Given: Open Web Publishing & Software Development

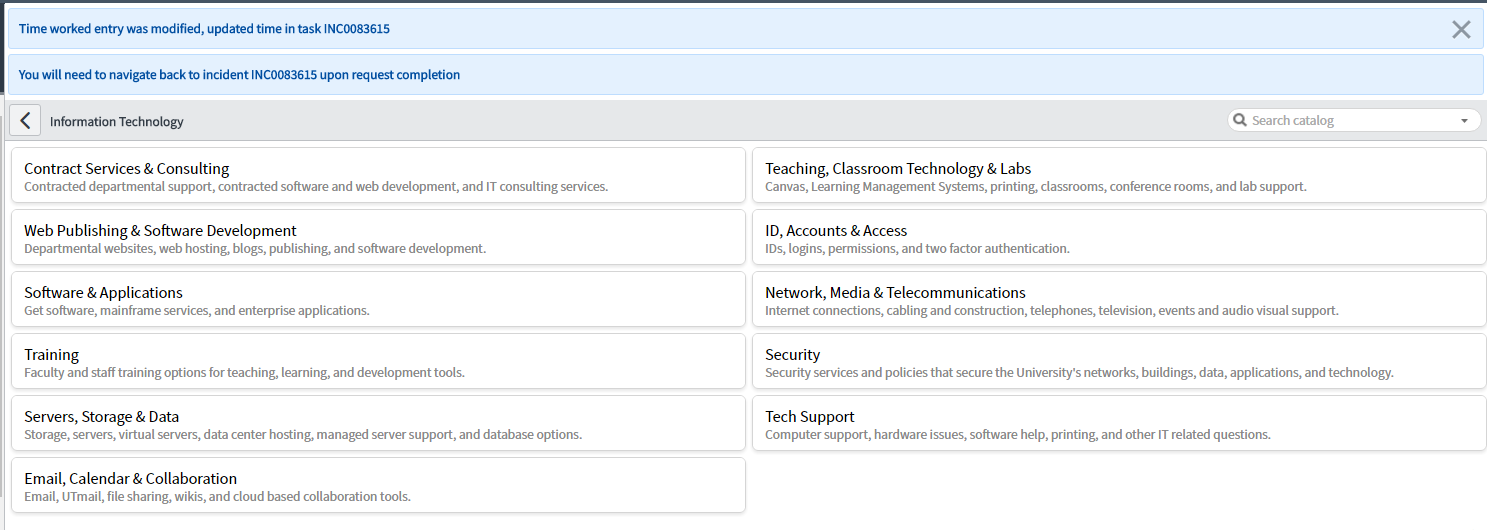Looking at the screenshot, I should (x=378, y=238).
